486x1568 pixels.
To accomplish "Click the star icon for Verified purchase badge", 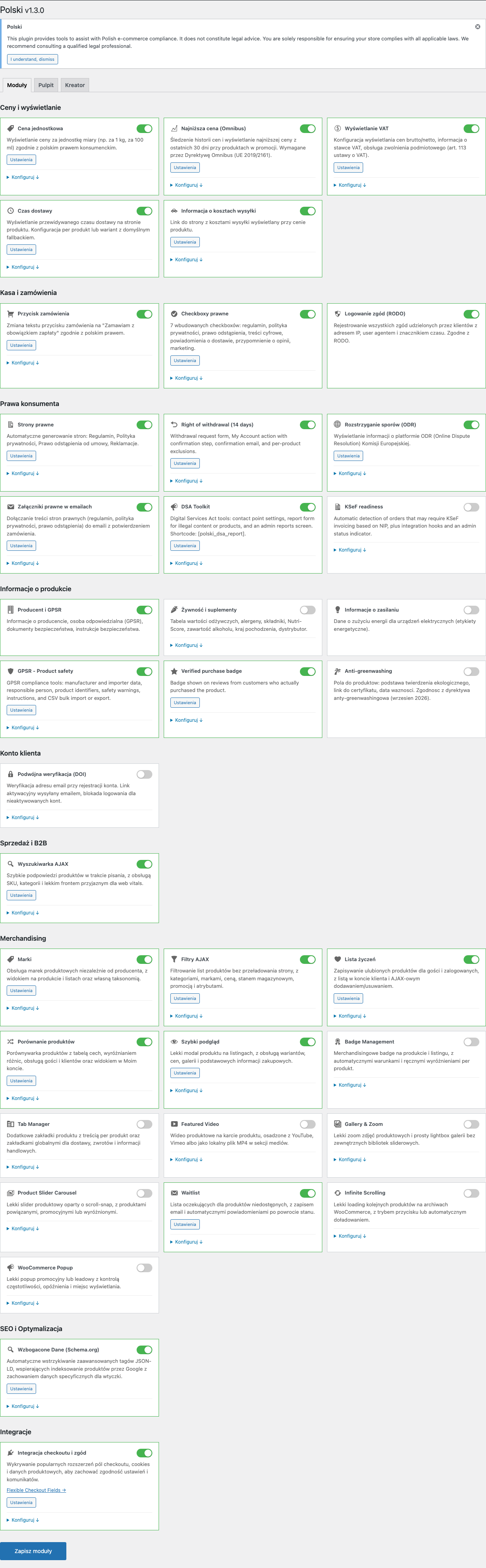I will [x=174, y=671].
